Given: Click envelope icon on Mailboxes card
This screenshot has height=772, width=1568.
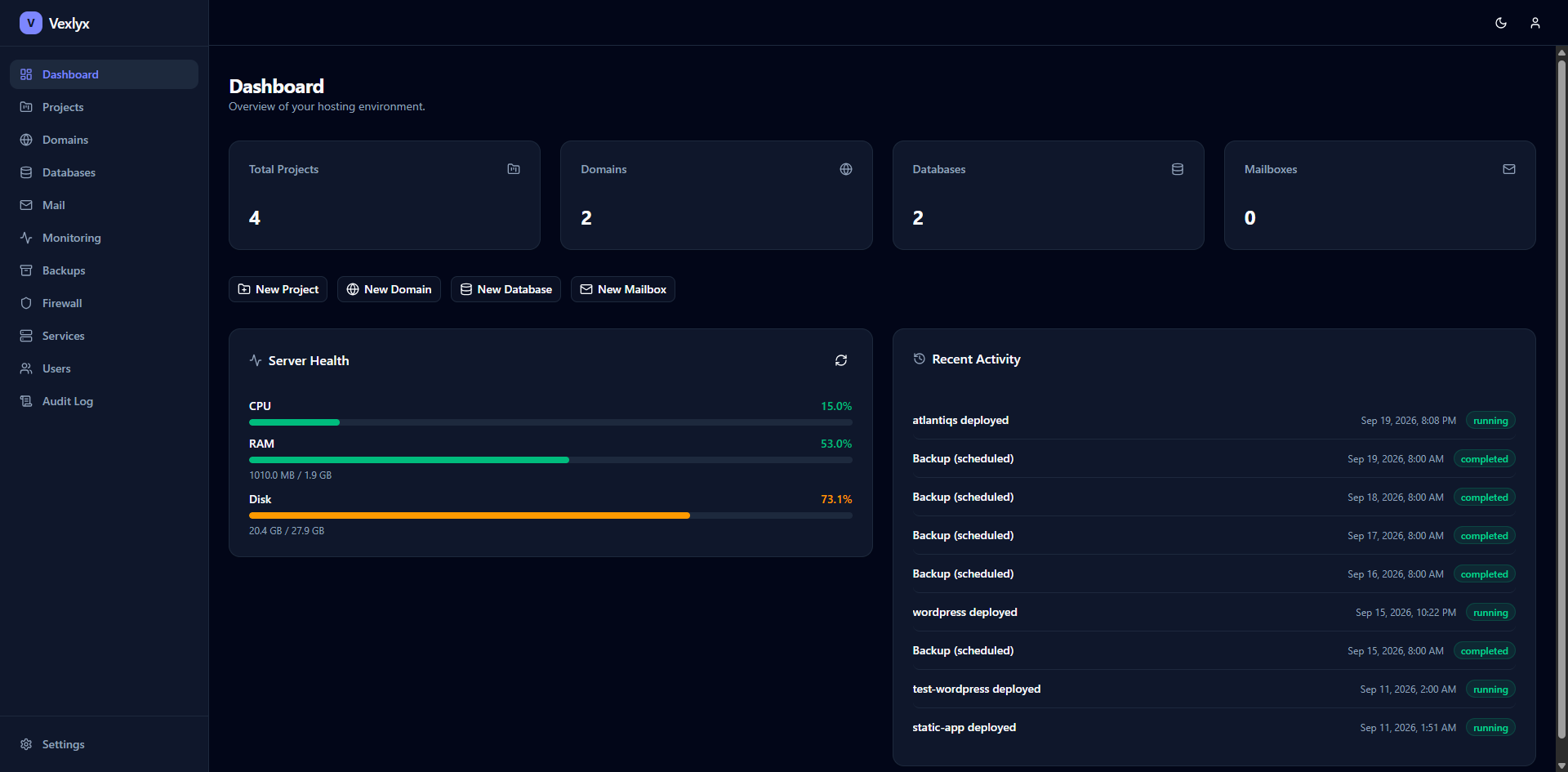Looking at the screenshot, I should pyautogui.click(x=1509, y=169).
